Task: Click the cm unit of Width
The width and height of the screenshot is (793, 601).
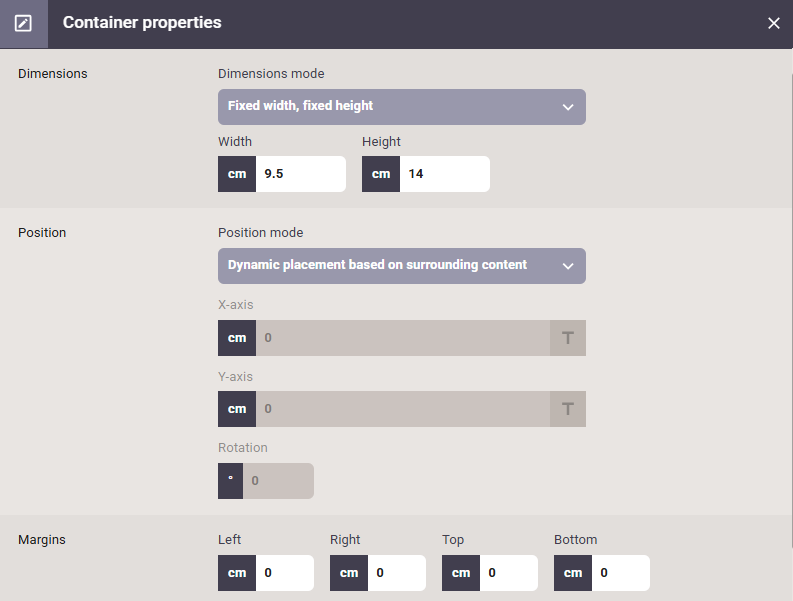Action: (237, 174)
